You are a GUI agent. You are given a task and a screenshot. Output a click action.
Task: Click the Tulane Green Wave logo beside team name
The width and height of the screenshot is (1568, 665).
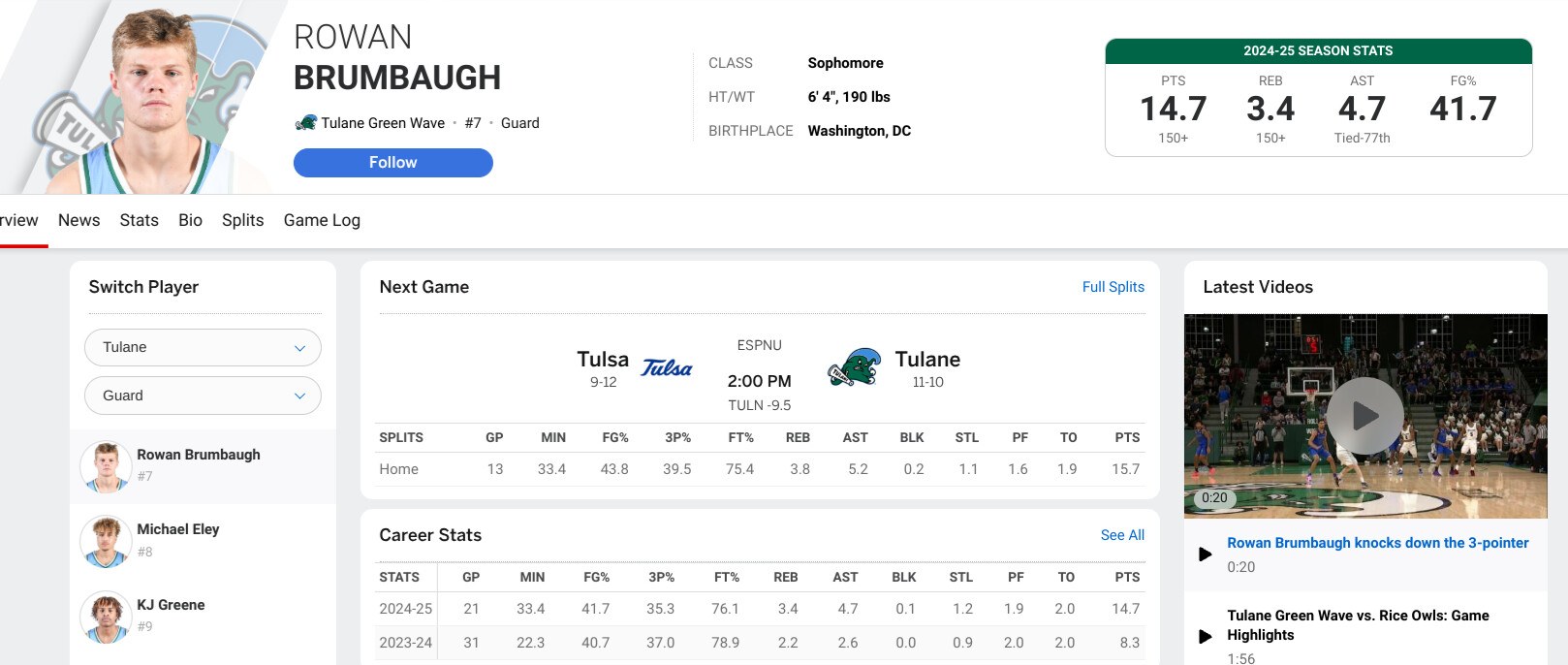pos(306,123)
